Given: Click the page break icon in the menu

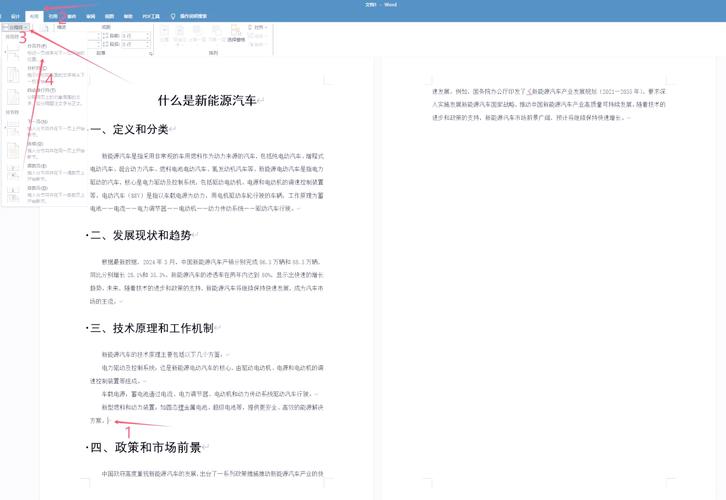Looking at the screenshot, I should [13, 53].
